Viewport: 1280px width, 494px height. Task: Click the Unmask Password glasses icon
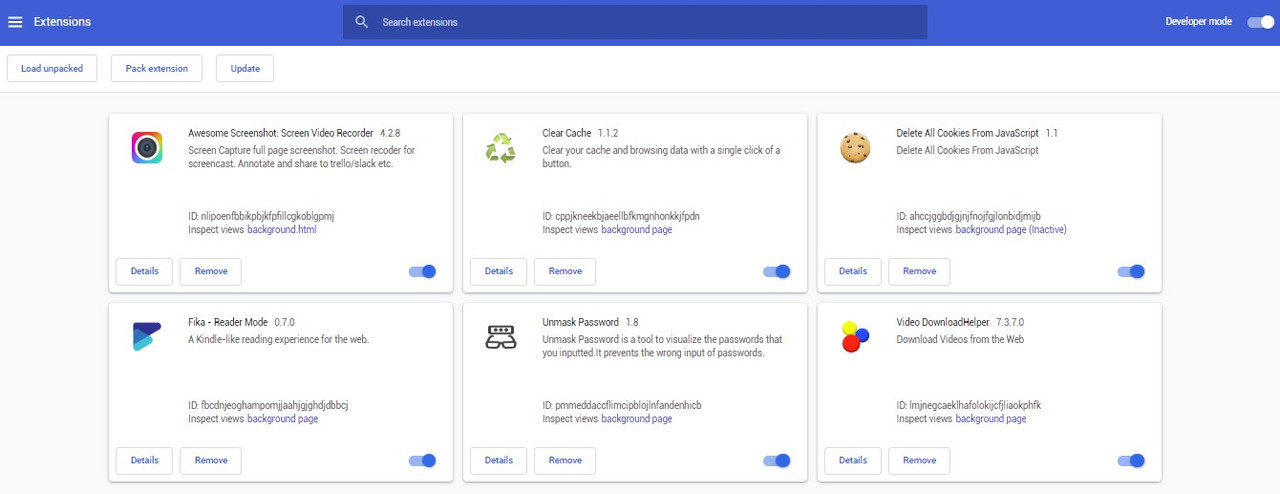(501, 337)
